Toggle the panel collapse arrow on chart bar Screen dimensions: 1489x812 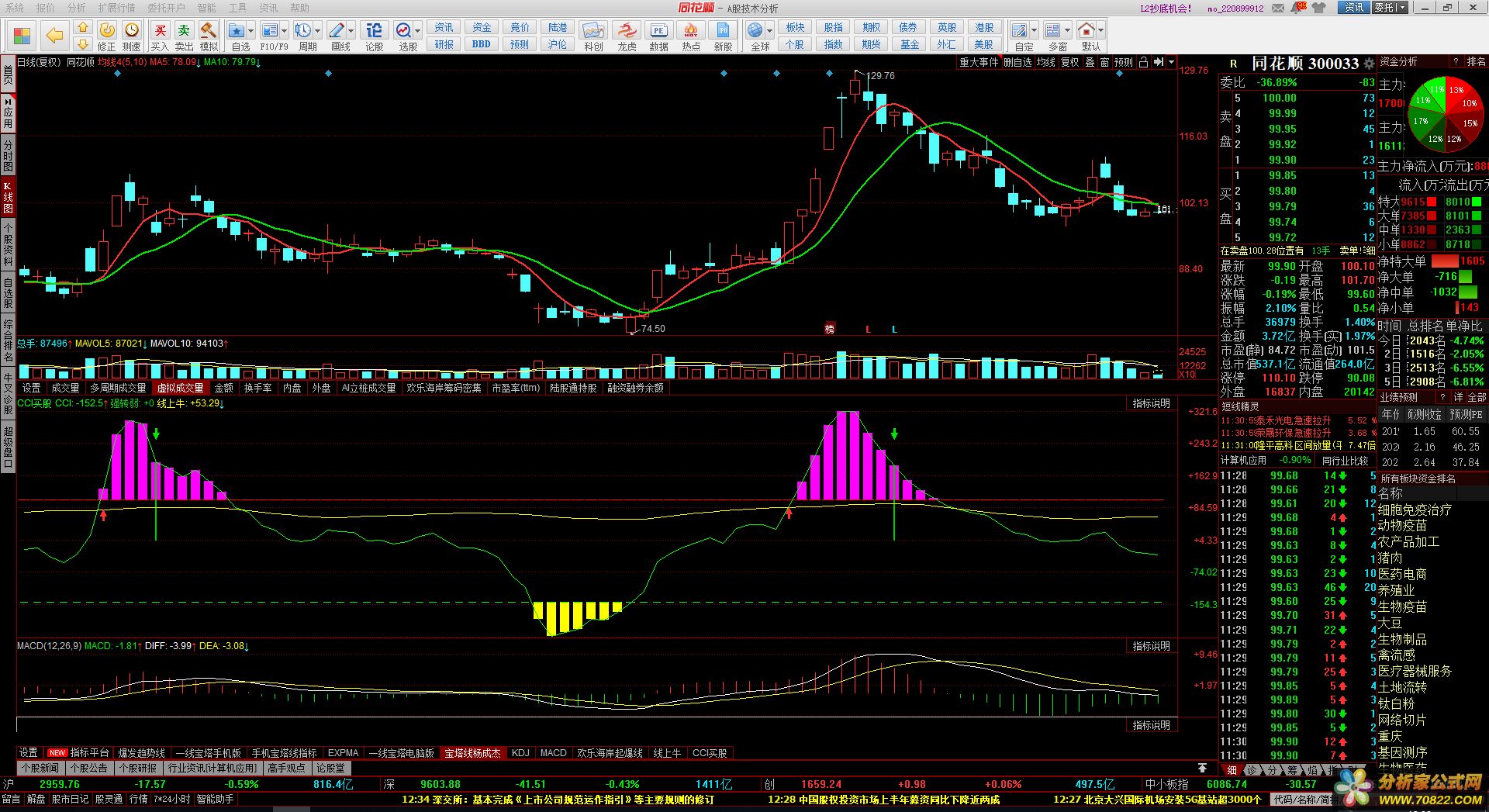[1159, 62]
